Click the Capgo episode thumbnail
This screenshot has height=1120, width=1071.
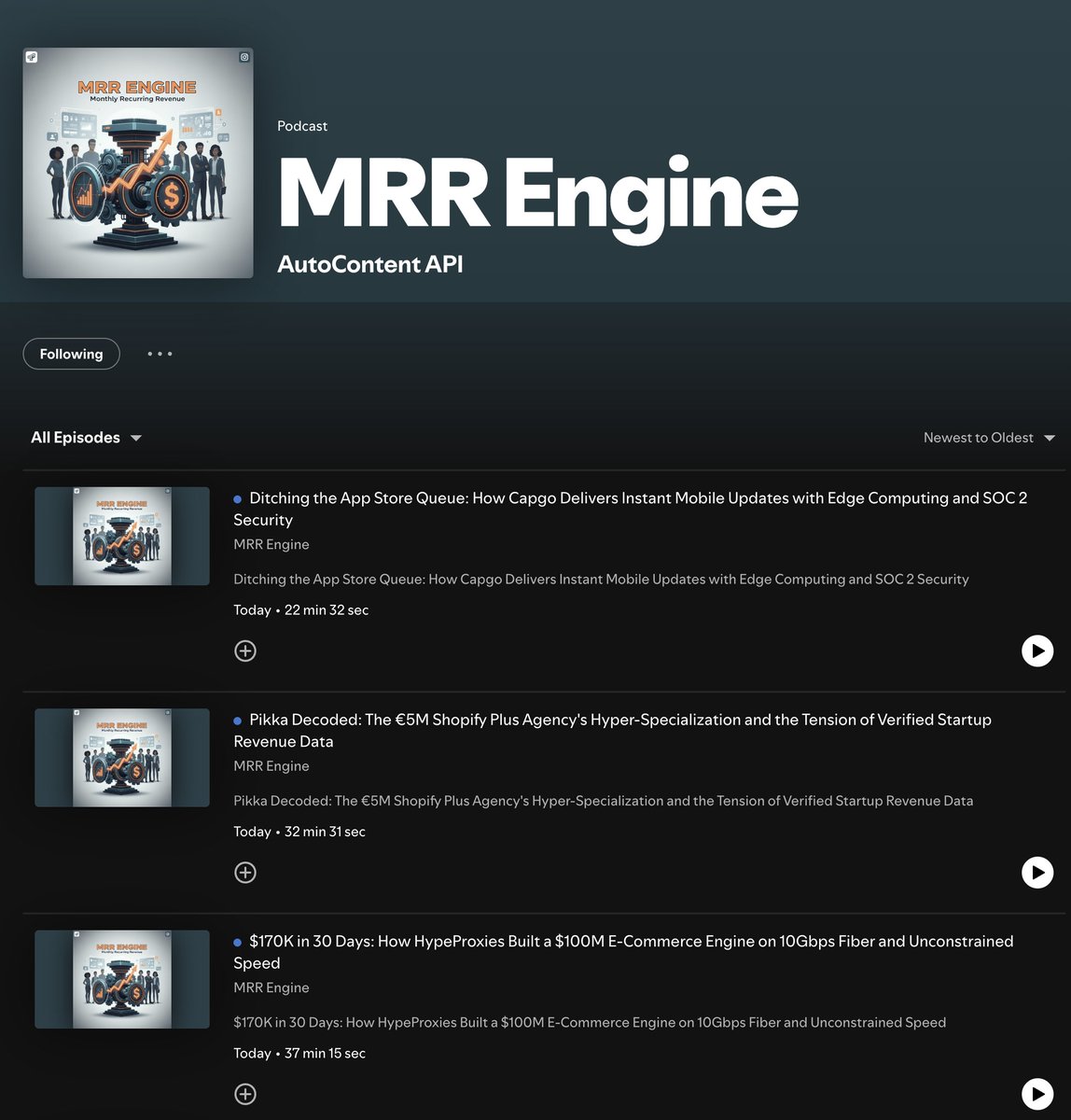(x=122, y=536)
